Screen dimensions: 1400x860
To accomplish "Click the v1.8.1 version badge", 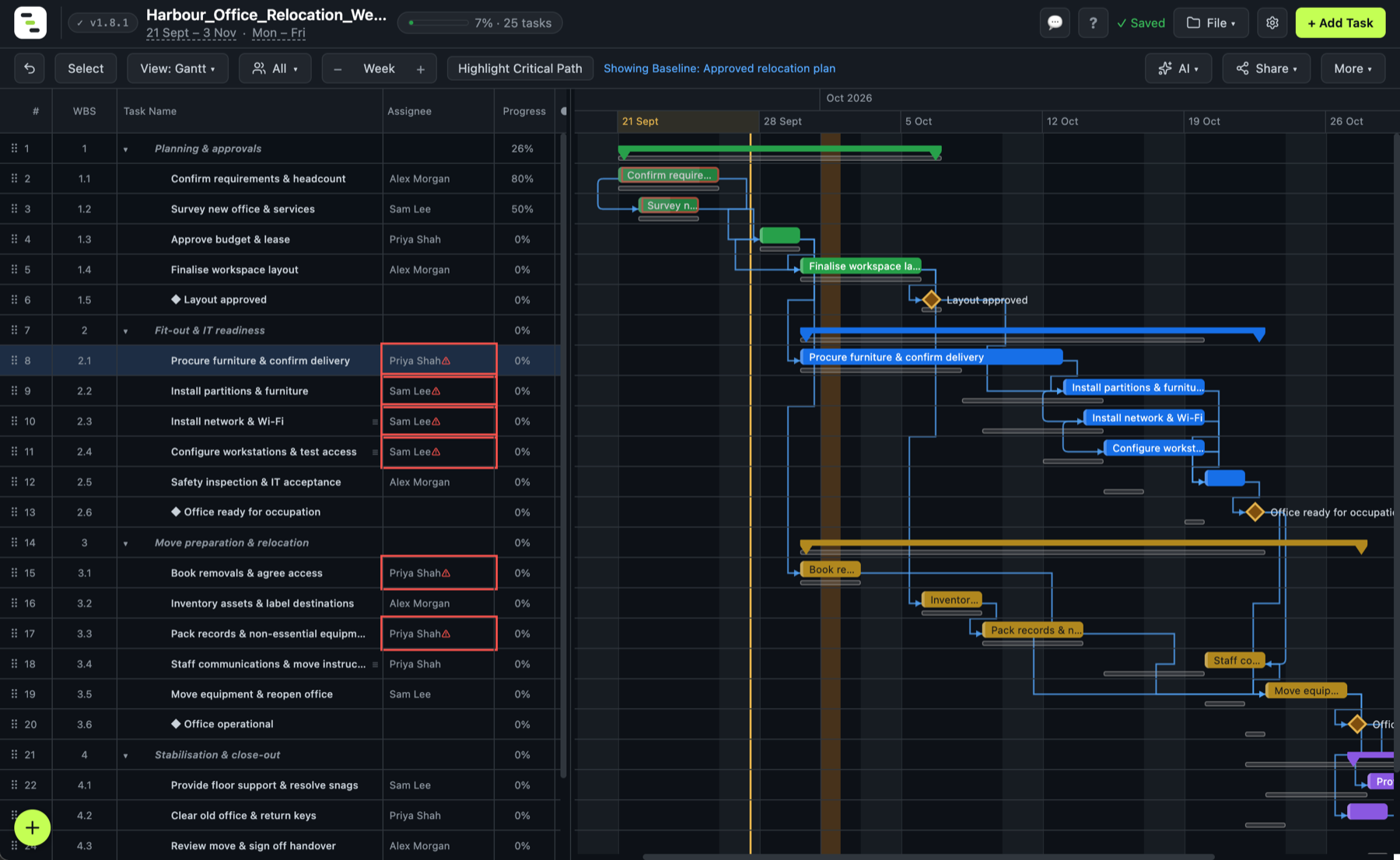I will (103, 23).
